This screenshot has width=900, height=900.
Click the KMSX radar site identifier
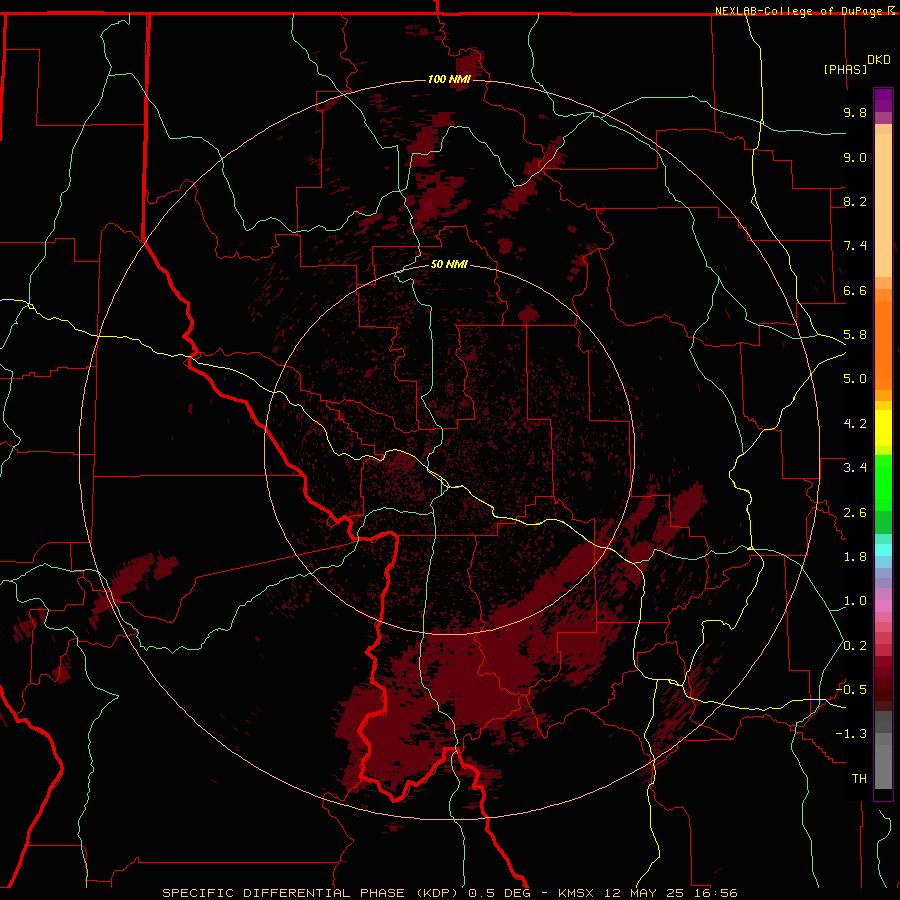click(x=576, y=893)
